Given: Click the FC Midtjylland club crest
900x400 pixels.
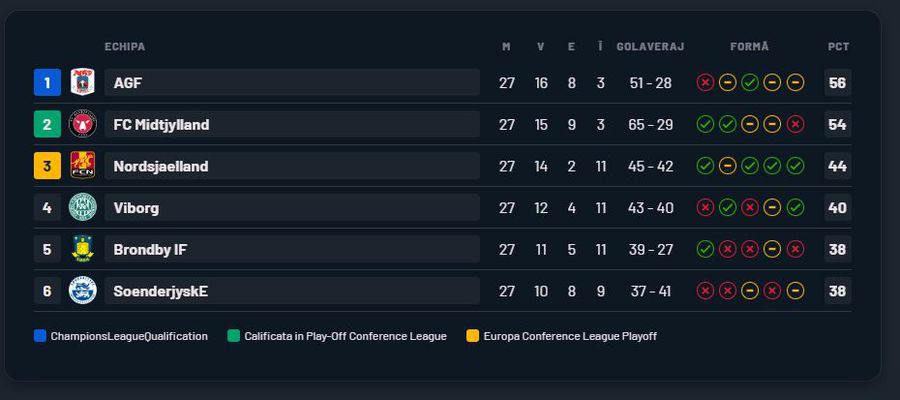Looking at the screenshot, I should point(82,125).
